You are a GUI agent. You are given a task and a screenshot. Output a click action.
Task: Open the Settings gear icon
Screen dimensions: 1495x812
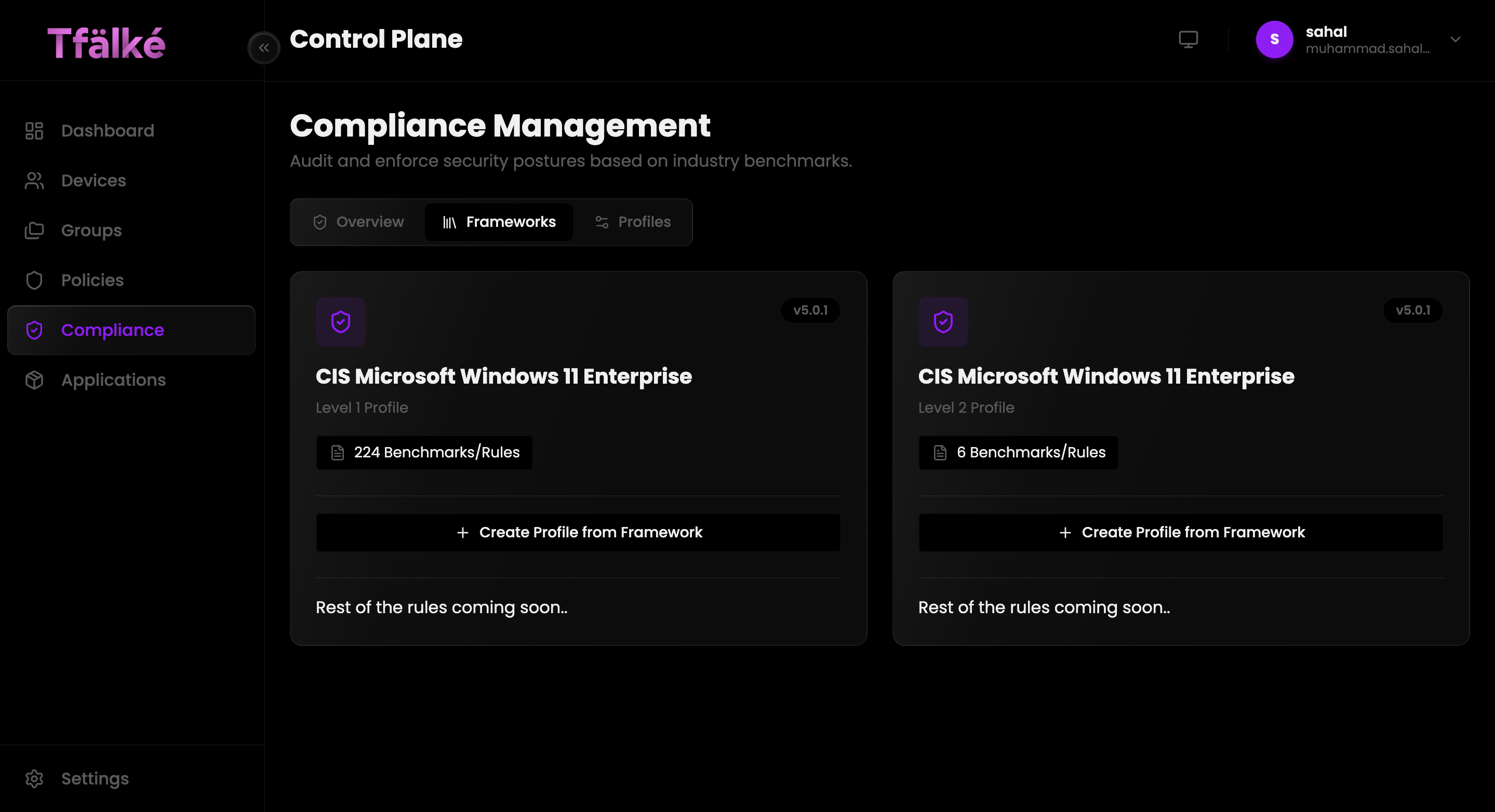tap(34, 778)
